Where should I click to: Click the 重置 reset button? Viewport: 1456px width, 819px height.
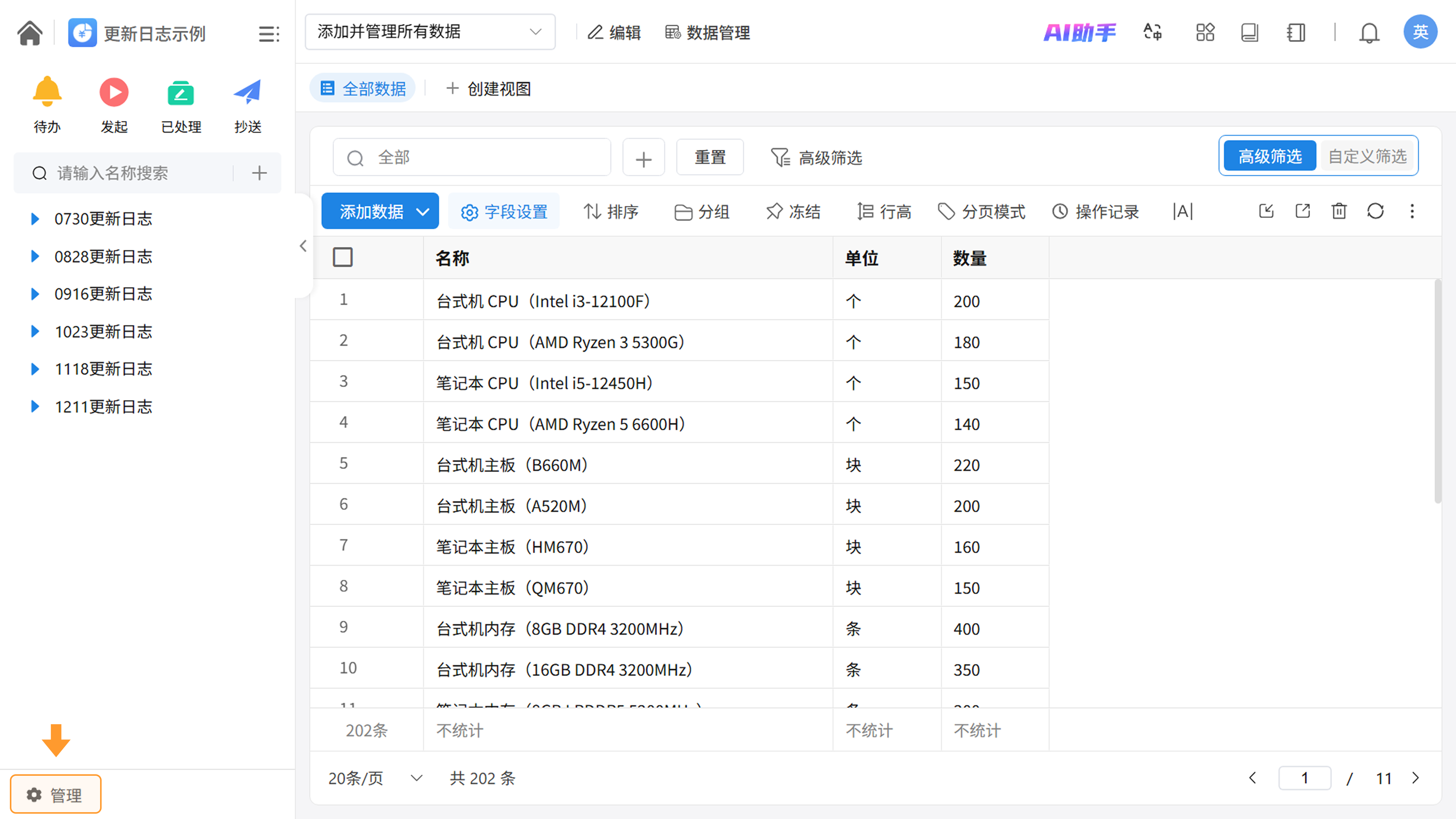(x=709, y=157)
